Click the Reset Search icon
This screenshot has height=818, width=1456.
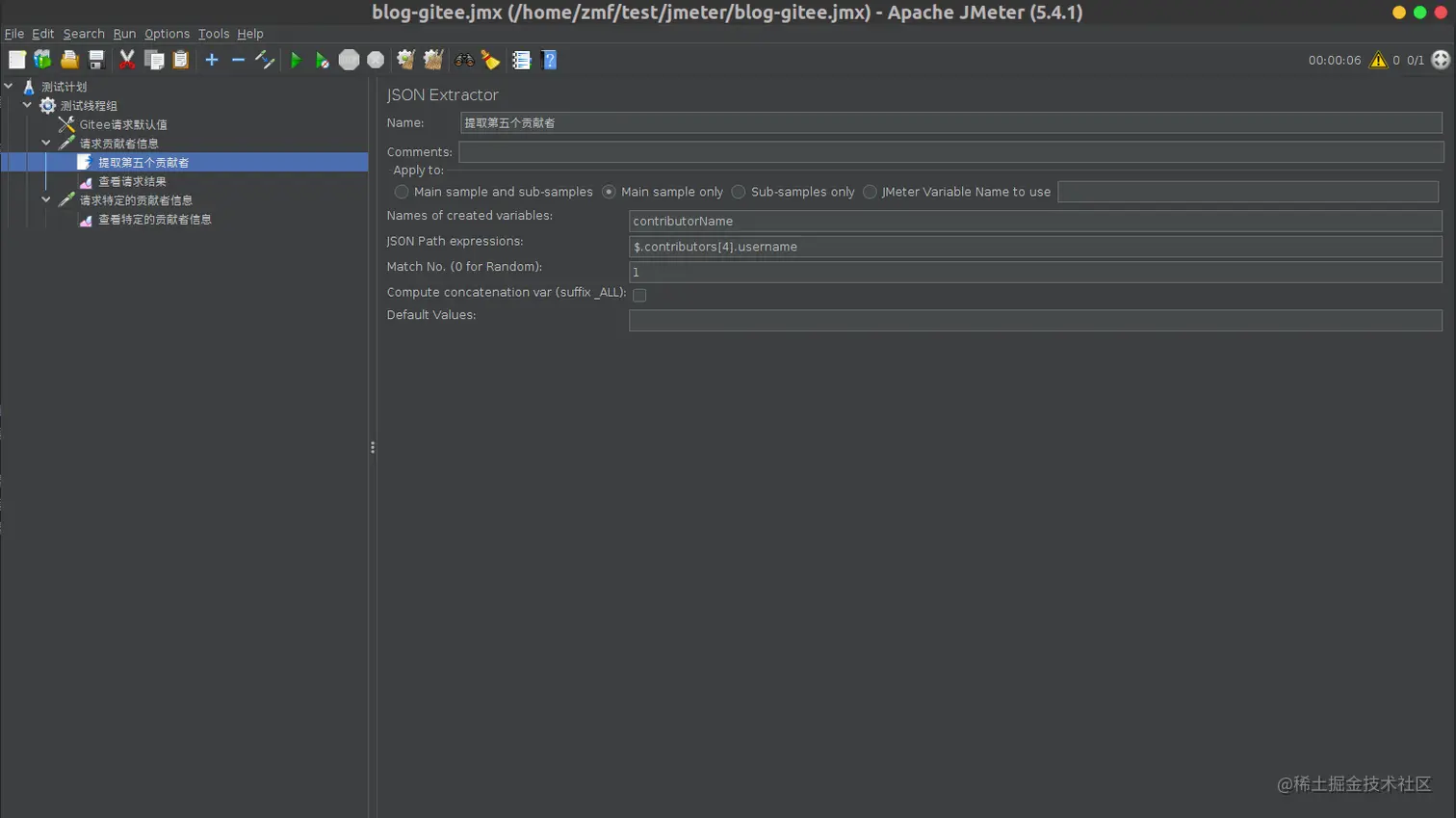[x=491, y=60]
